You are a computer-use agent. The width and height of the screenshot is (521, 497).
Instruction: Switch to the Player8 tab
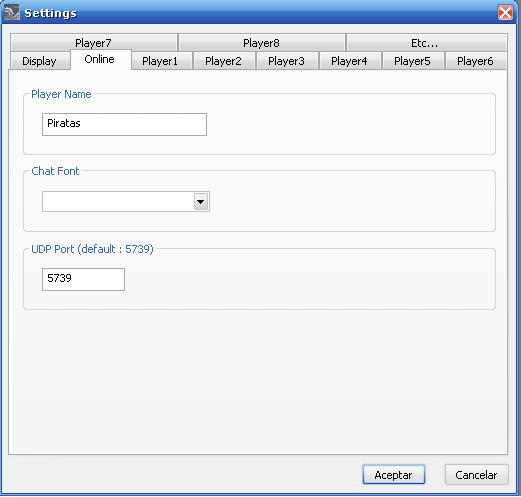coord(262,42)
